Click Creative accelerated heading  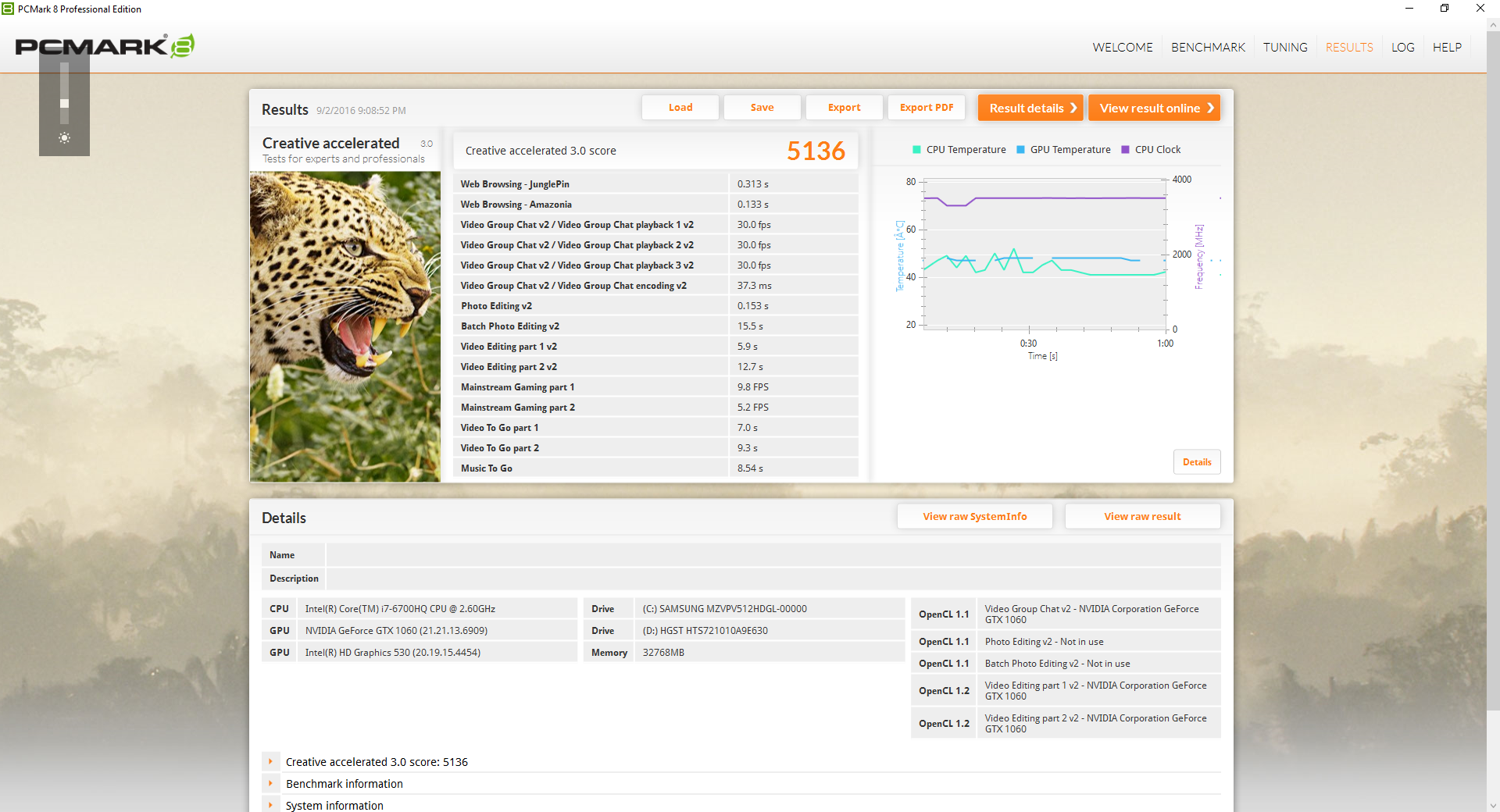pos(330,143)
